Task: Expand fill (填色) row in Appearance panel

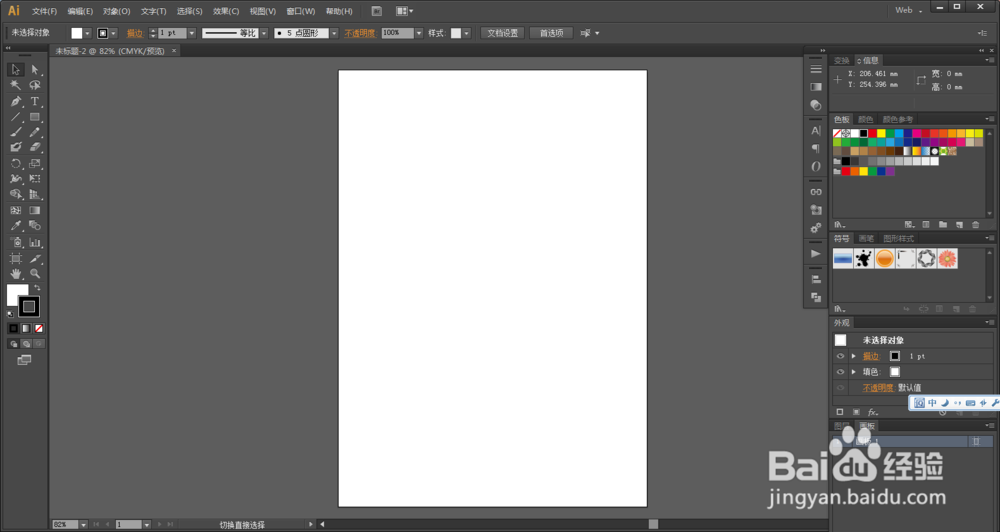Action: point(853,372)
